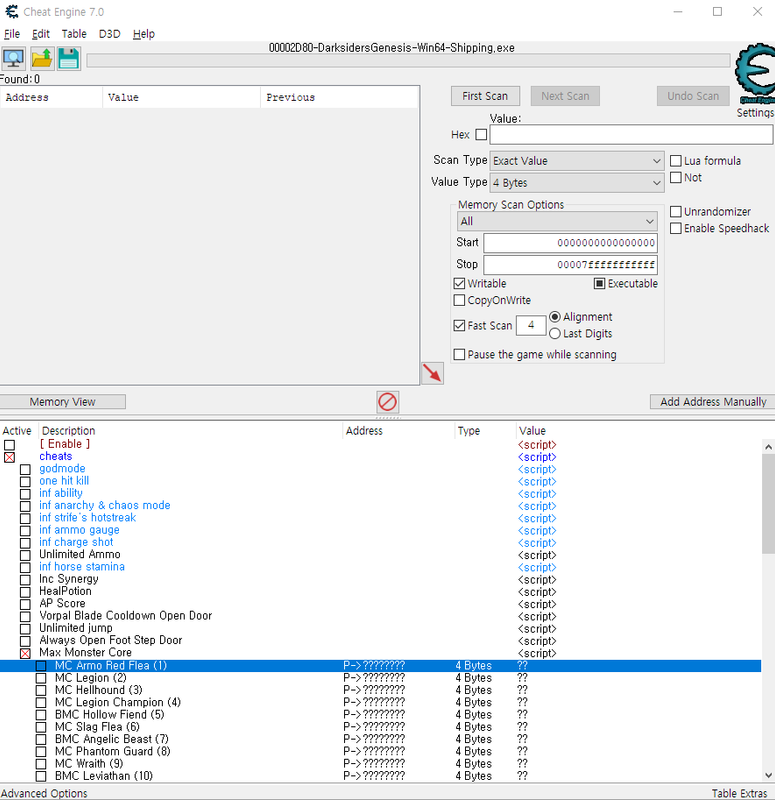
Task: Toggle the Hex checkbox
Action: tap(481, 135)
